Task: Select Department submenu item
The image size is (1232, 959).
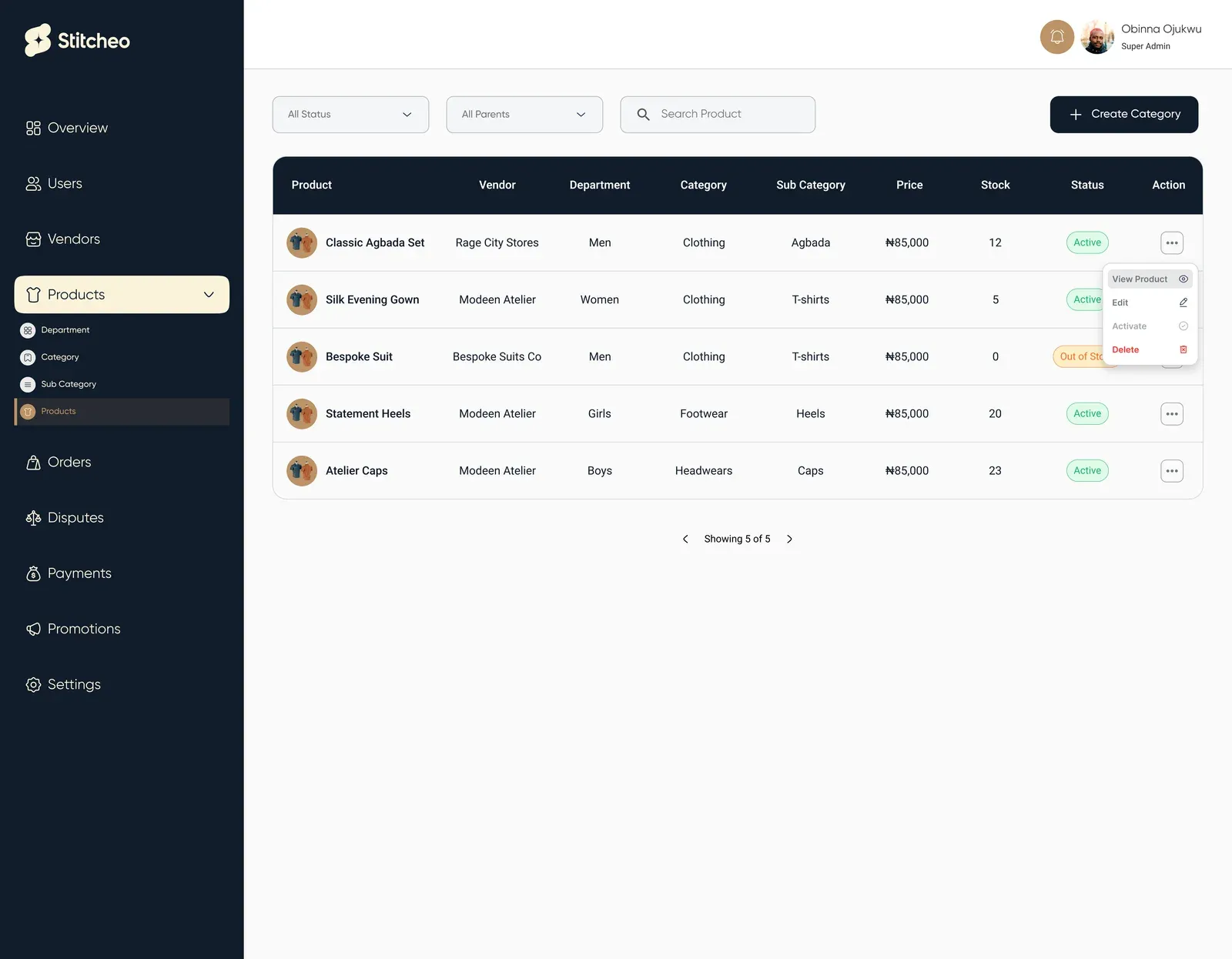Action: [55, 330]
